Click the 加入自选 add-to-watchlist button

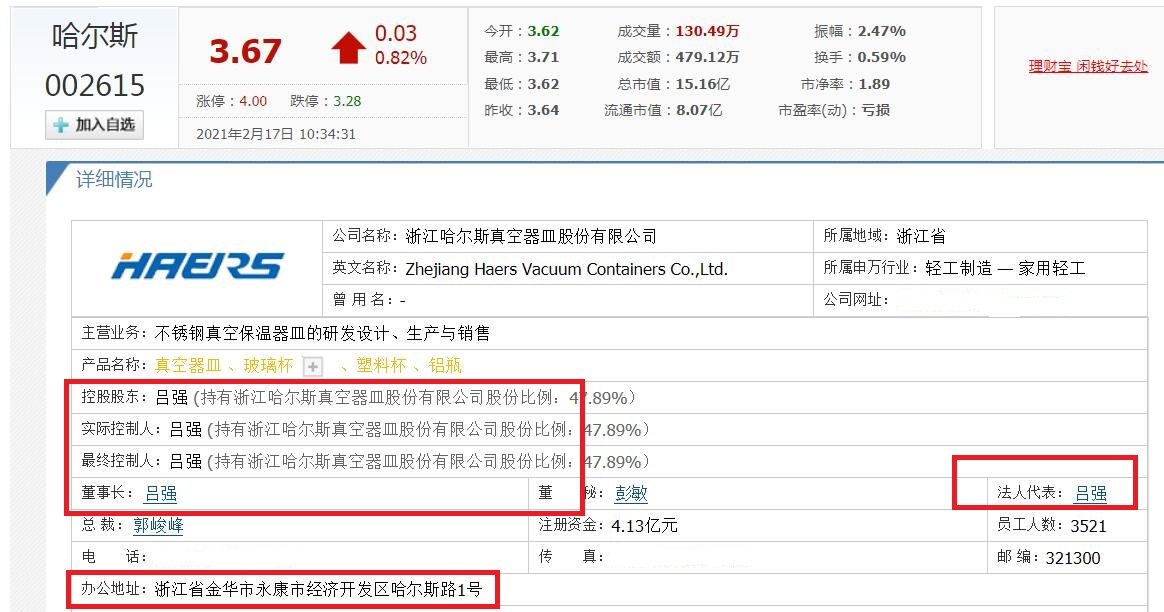point(94,125)
